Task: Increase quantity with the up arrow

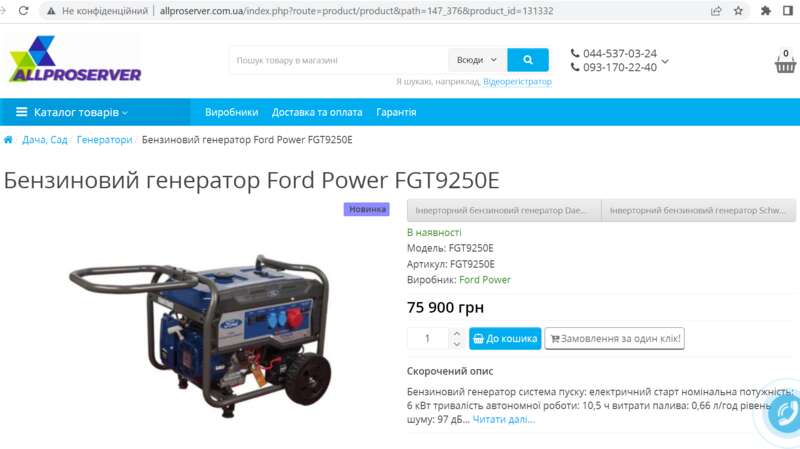Action: [457, 333]
